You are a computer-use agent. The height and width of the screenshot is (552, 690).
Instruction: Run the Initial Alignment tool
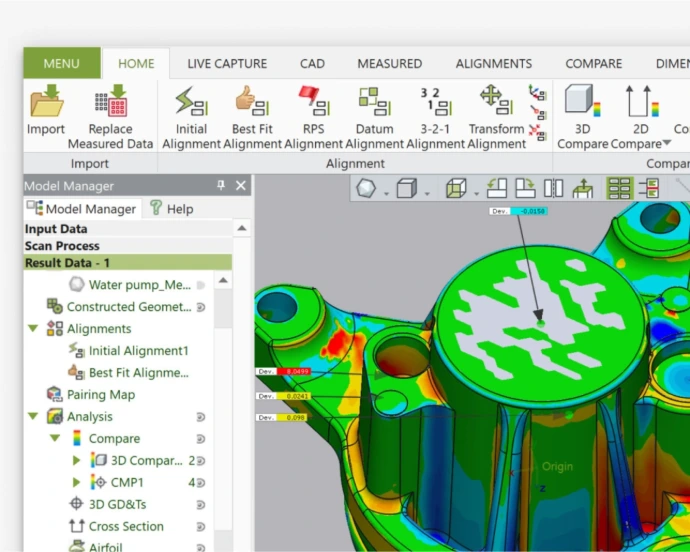[191, 102]
